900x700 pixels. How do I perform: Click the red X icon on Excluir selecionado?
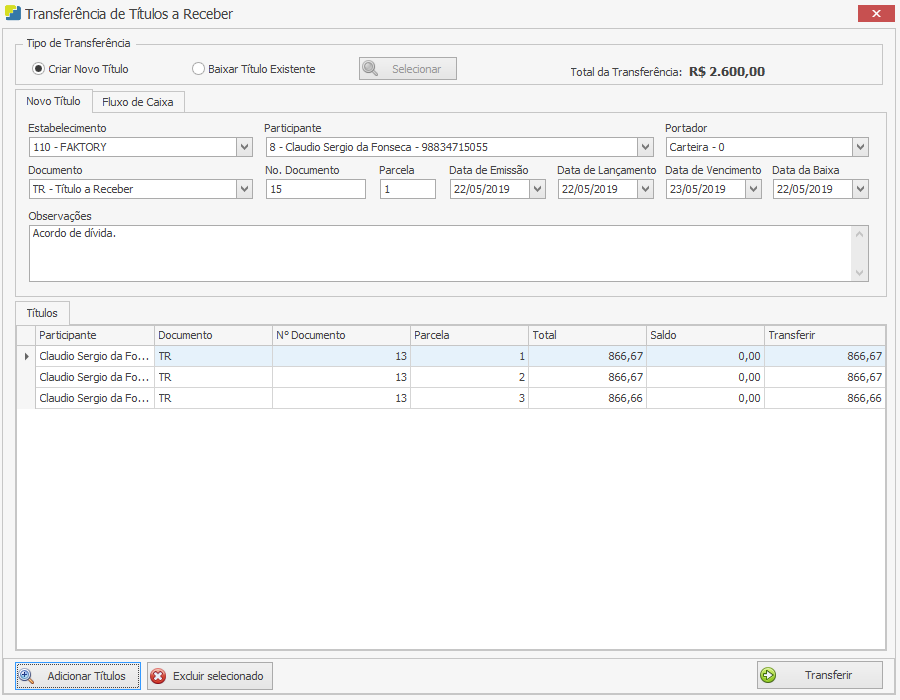pos(158,676)
